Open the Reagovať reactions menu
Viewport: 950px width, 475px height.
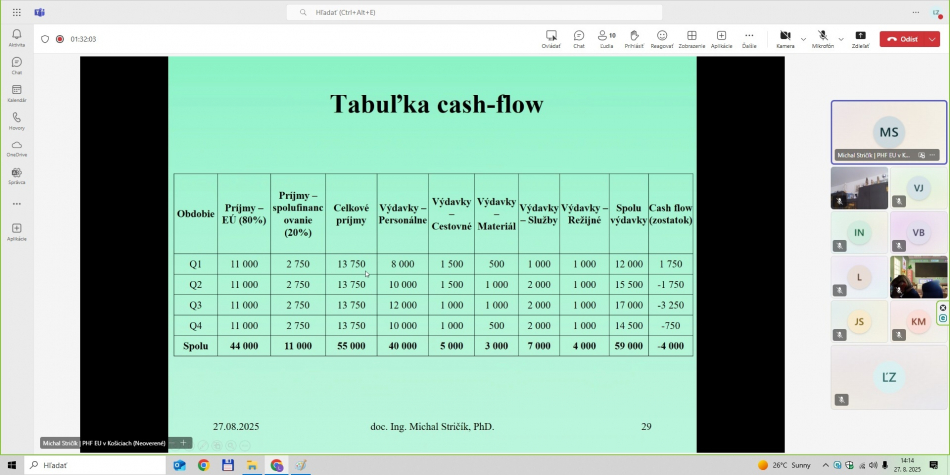(x=662, y=38)
